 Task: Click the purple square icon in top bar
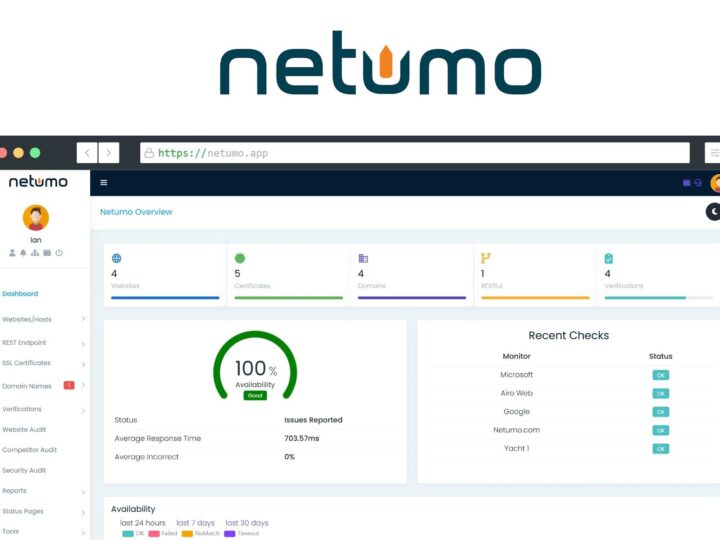coord(686,183)
